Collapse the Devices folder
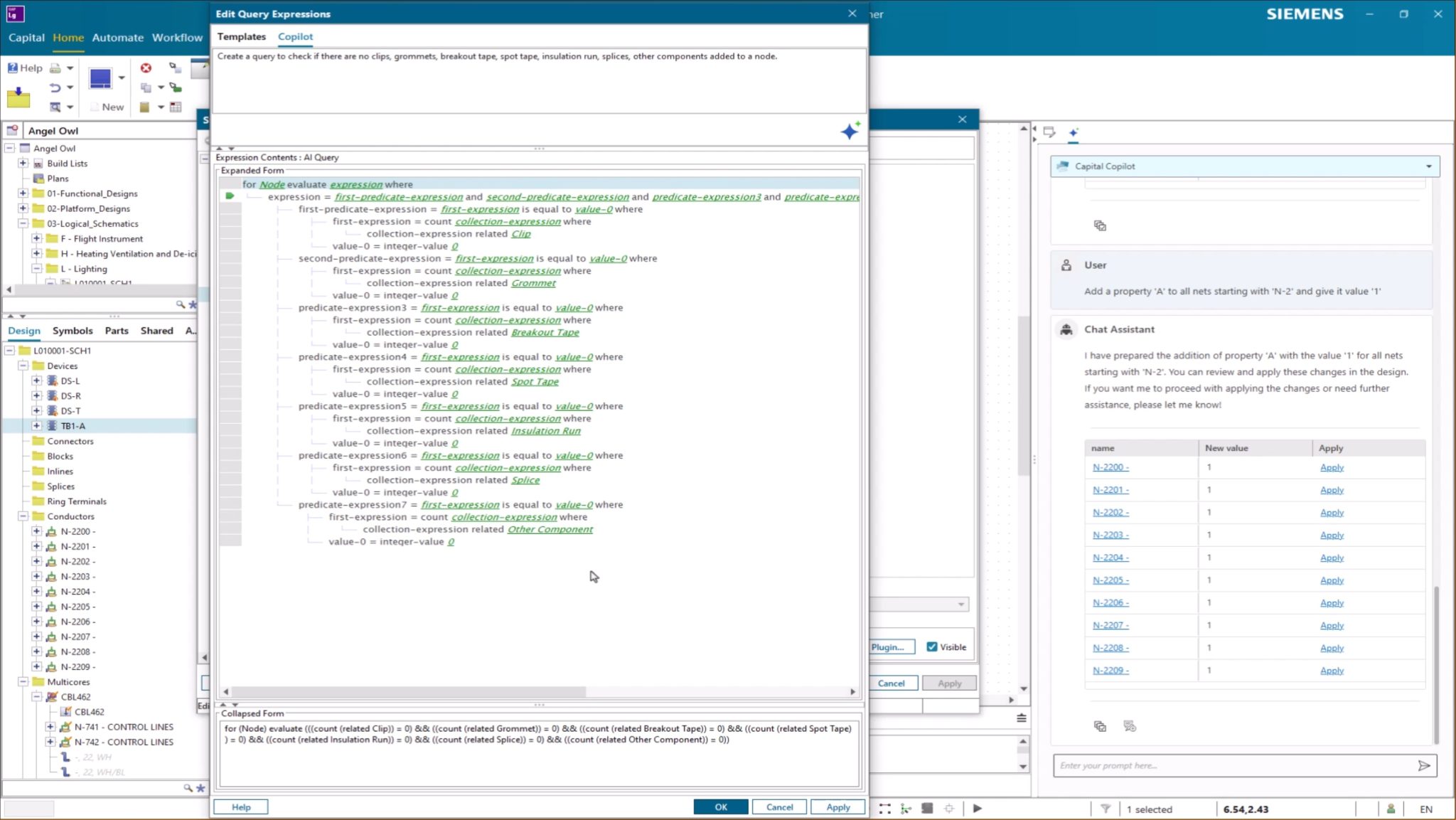The height and width of the screenshot is (820, 1456). 23,366
